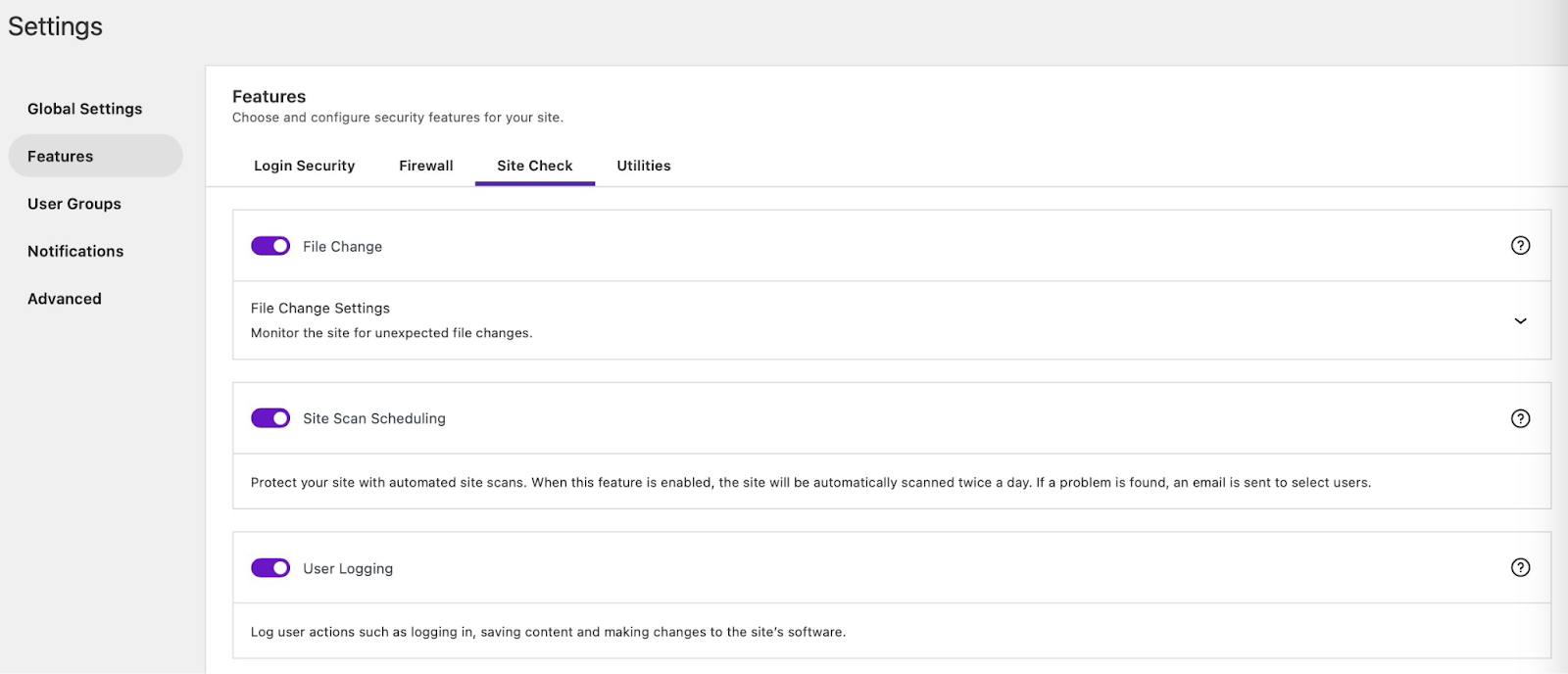Select Features in the sidebar
The image size is (1568, 674).
pyautogui.click(x=61, y=157)
